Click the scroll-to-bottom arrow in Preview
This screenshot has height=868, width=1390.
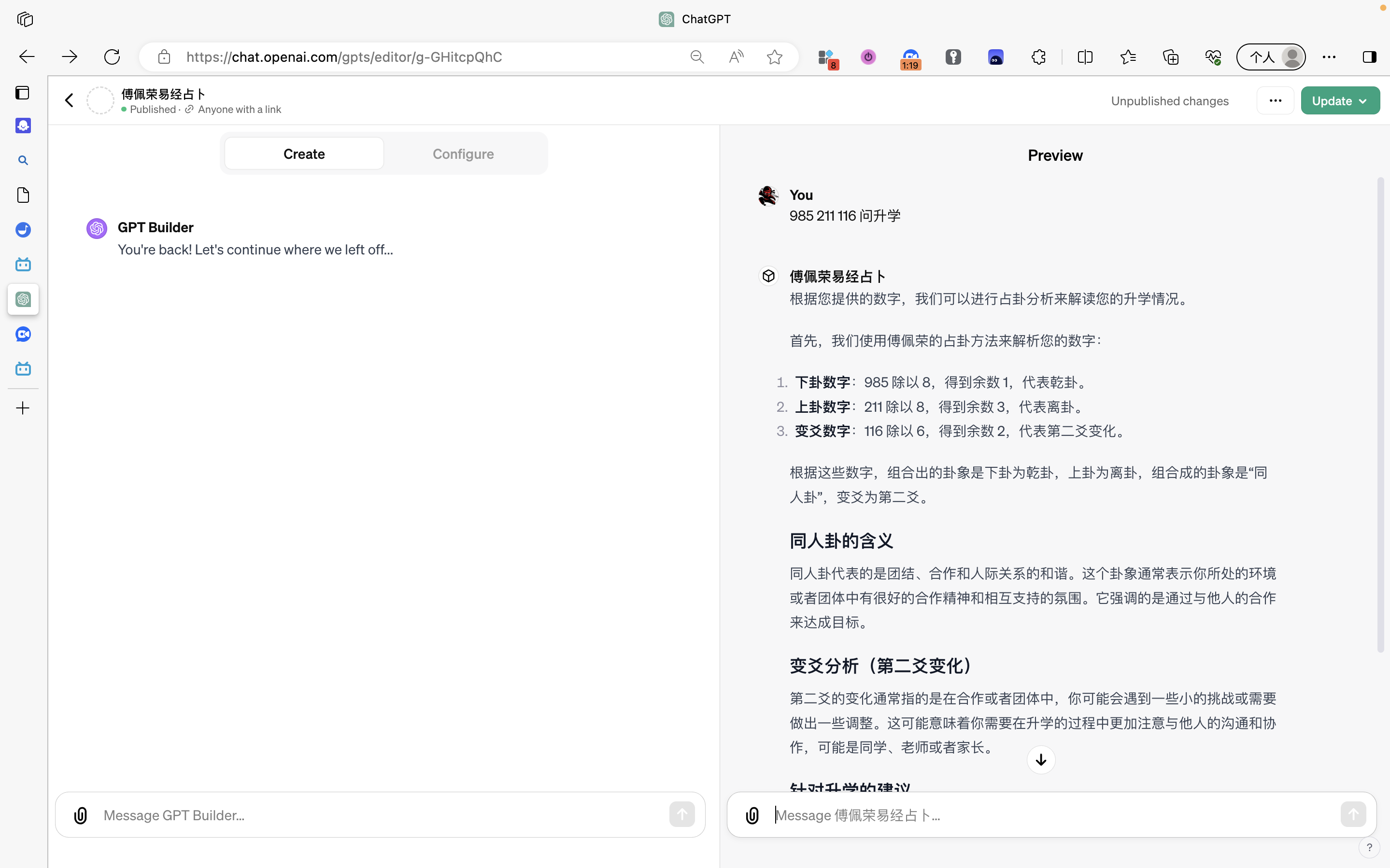pyautogui.click(x=1040, y=760)
